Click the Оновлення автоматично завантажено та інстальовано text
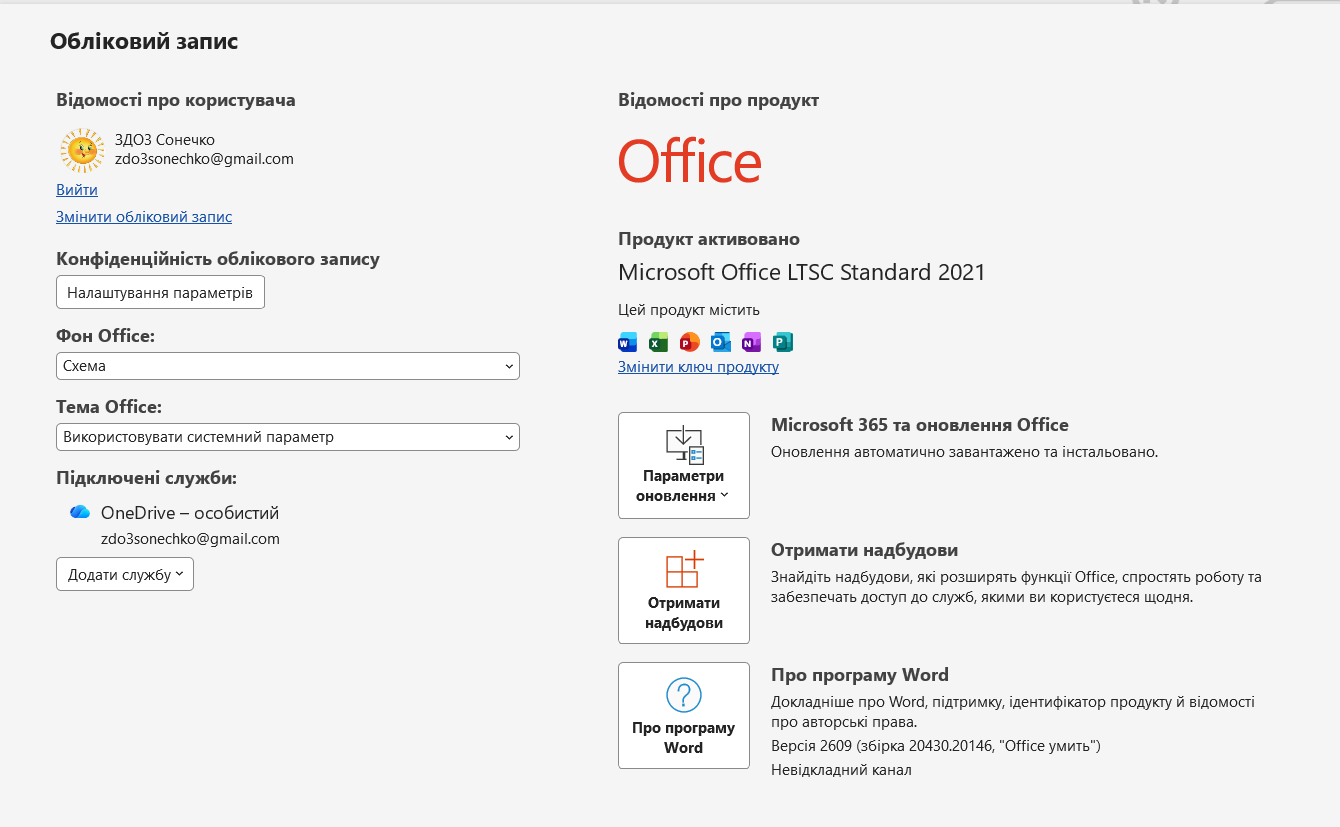This screenshot has height=827, width=1340. pyautogui.click(x=964, y=452)
